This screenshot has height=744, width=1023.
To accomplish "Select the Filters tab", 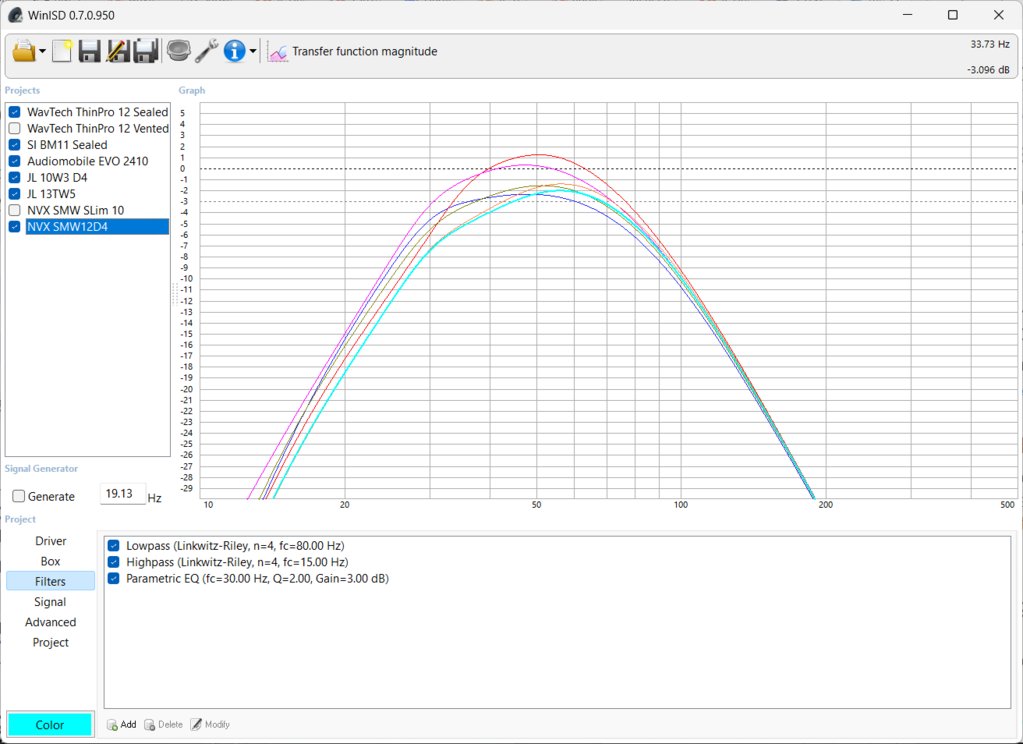I will pyautogui.click(x=50, y=581).
